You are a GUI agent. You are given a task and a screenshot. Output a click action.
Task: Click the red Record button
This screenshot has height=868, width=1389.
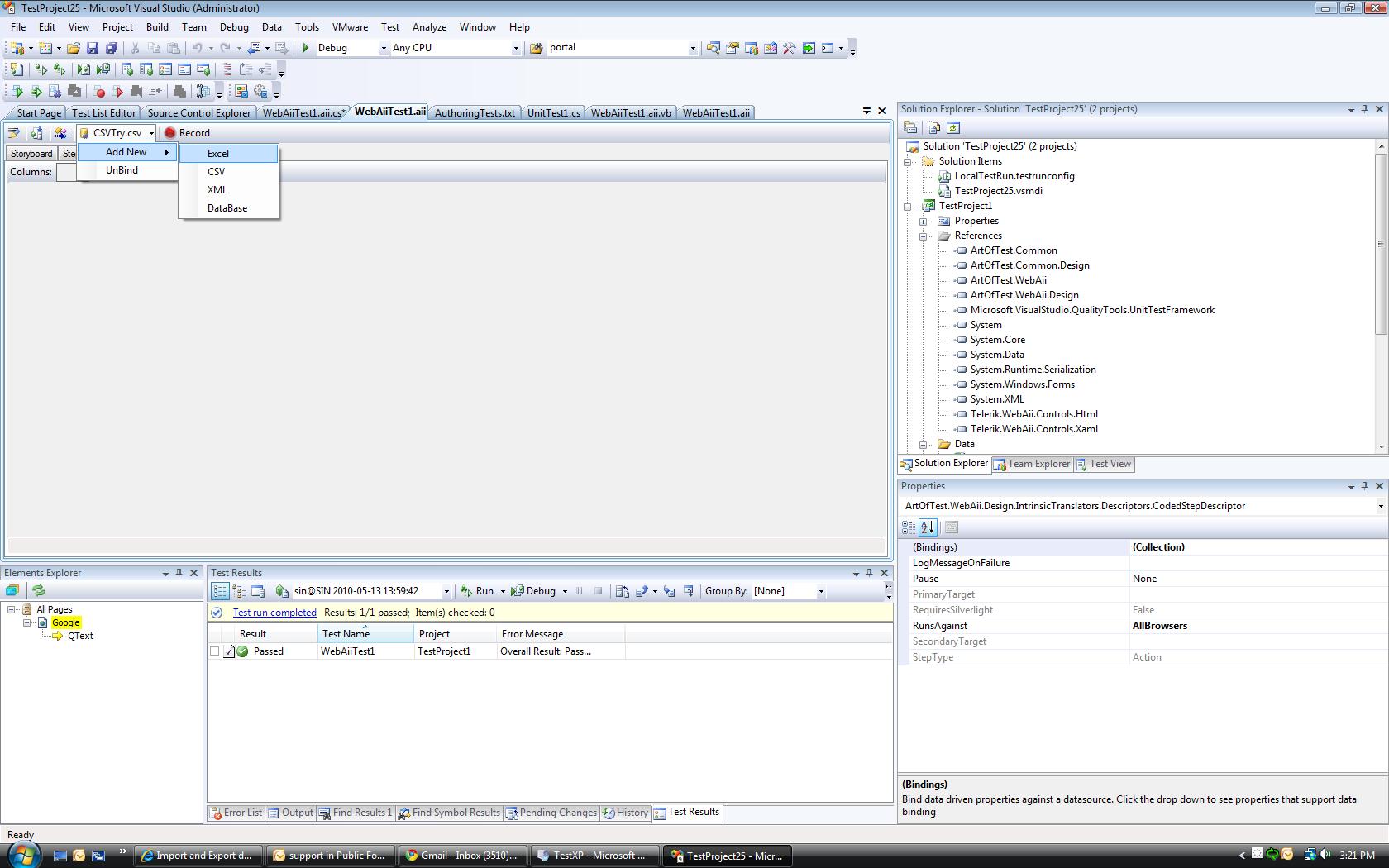click(x=187, y=133)
